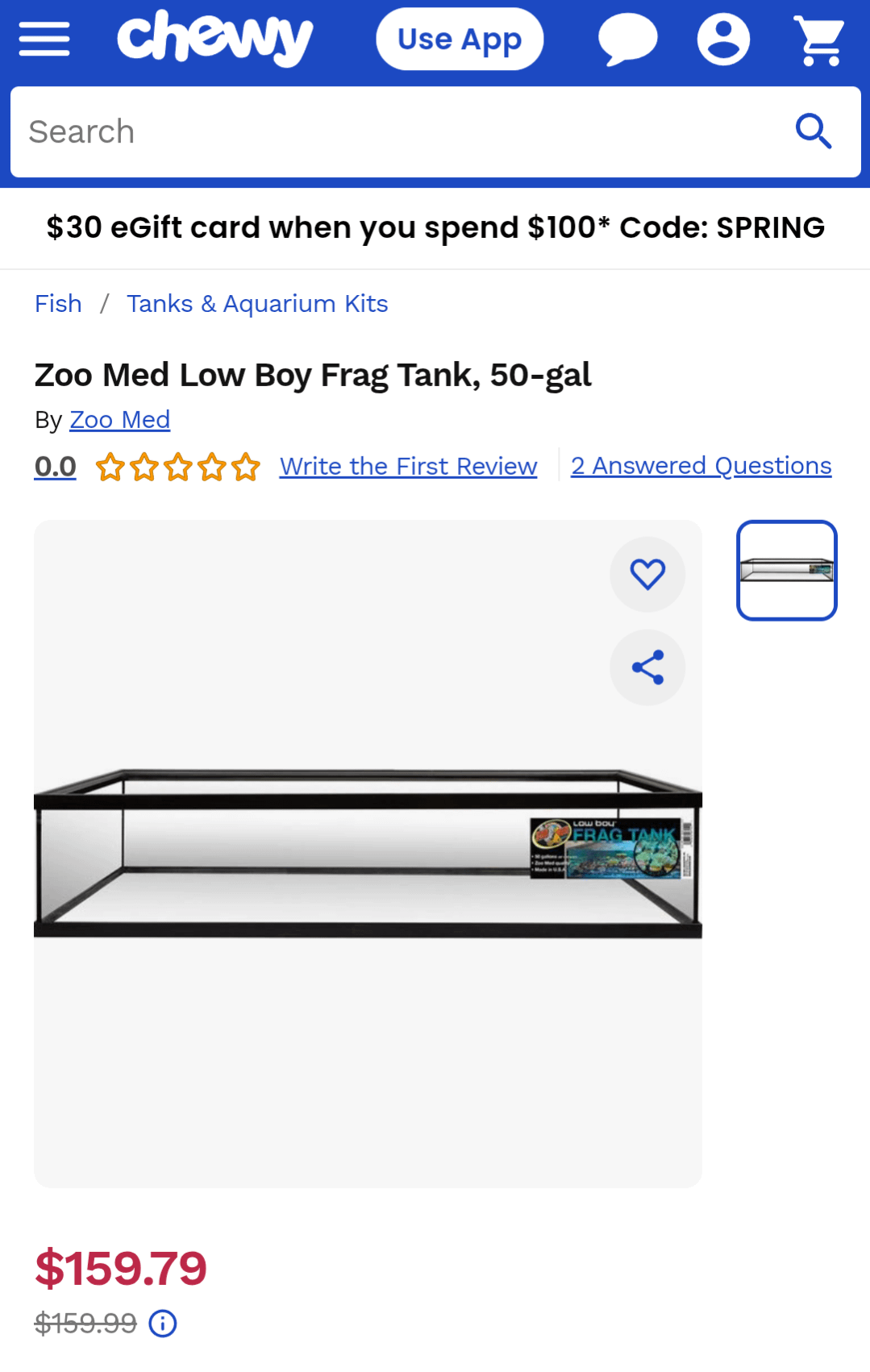Open the account profile icon
The height and width of the screenshot is (1372, 870).
[723, 39]
